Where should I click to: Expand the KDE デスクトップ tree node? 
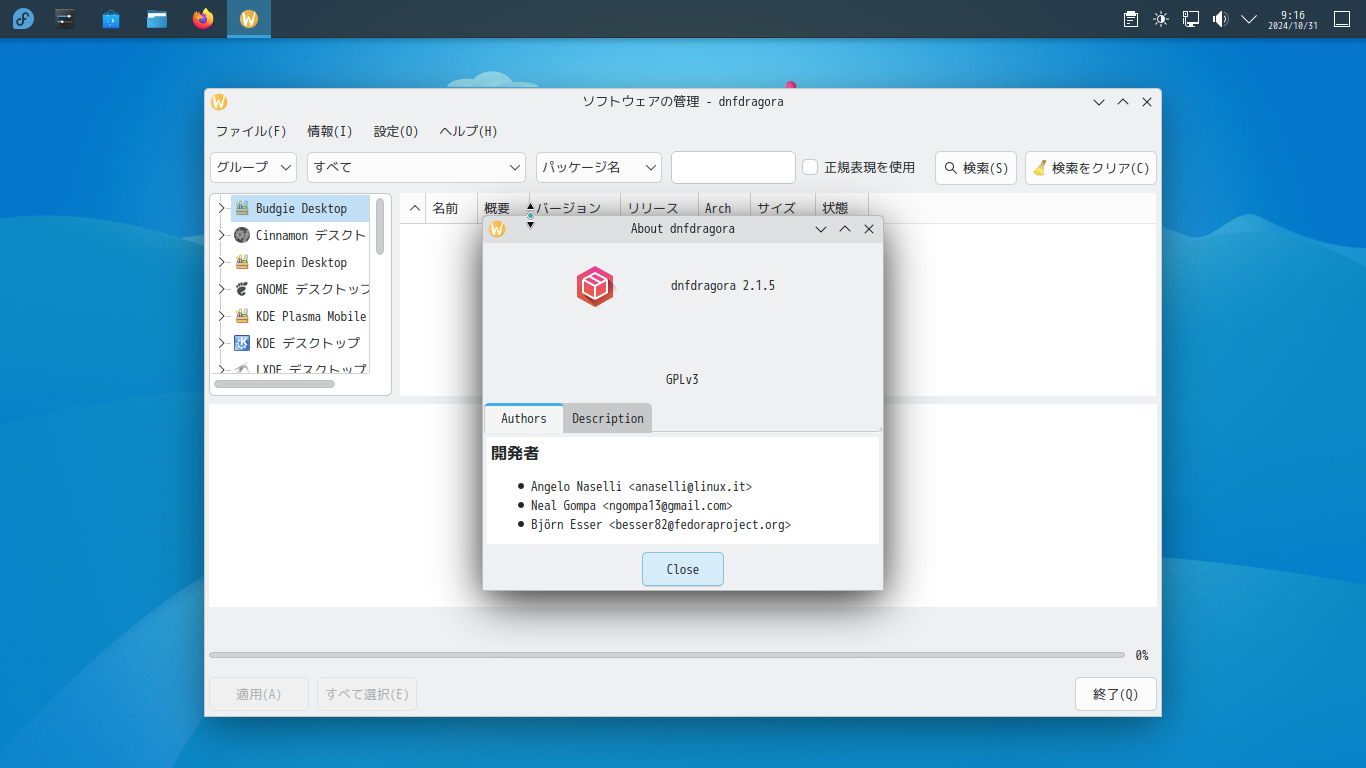(x=222, y=343)
